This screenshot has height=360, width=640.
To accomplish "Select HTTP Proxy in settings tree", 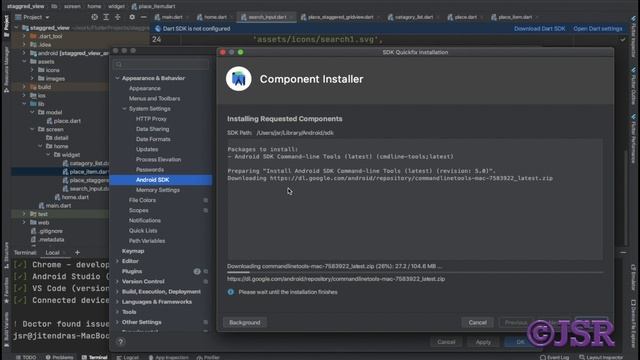I will (x=151, y=119).
